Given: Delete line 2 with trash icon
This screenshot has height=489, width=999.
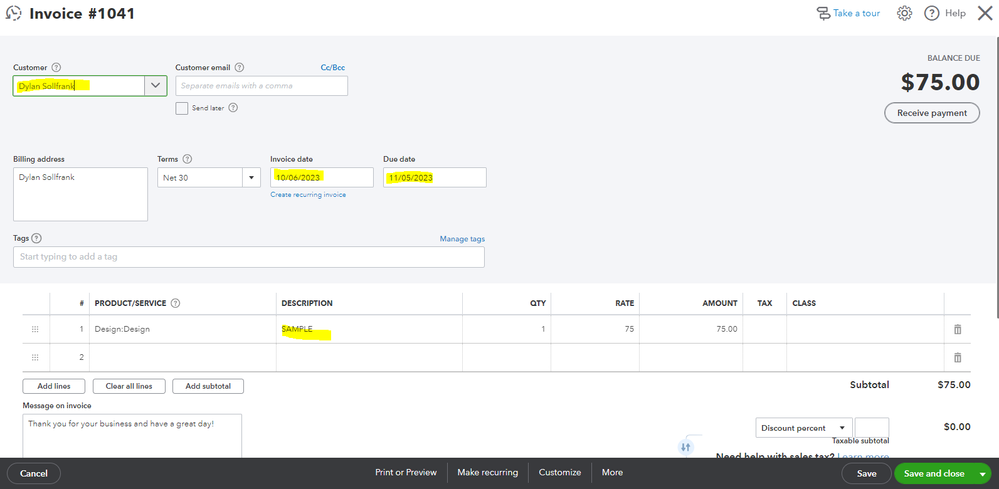Looking at the screenshot, I should pyautogui.click(x=957, y=357).
